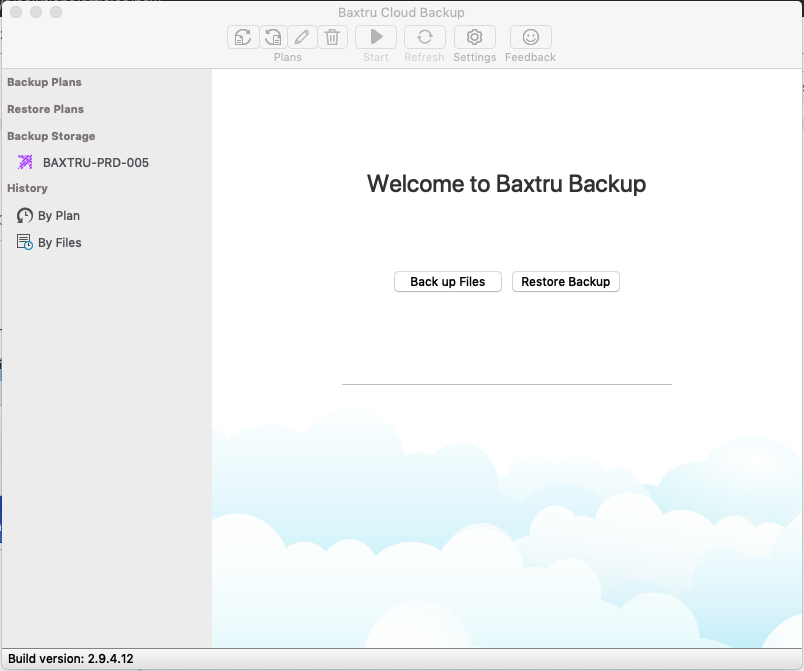Select Backup Storage section header
804x671 pixels.
[51, 136]
